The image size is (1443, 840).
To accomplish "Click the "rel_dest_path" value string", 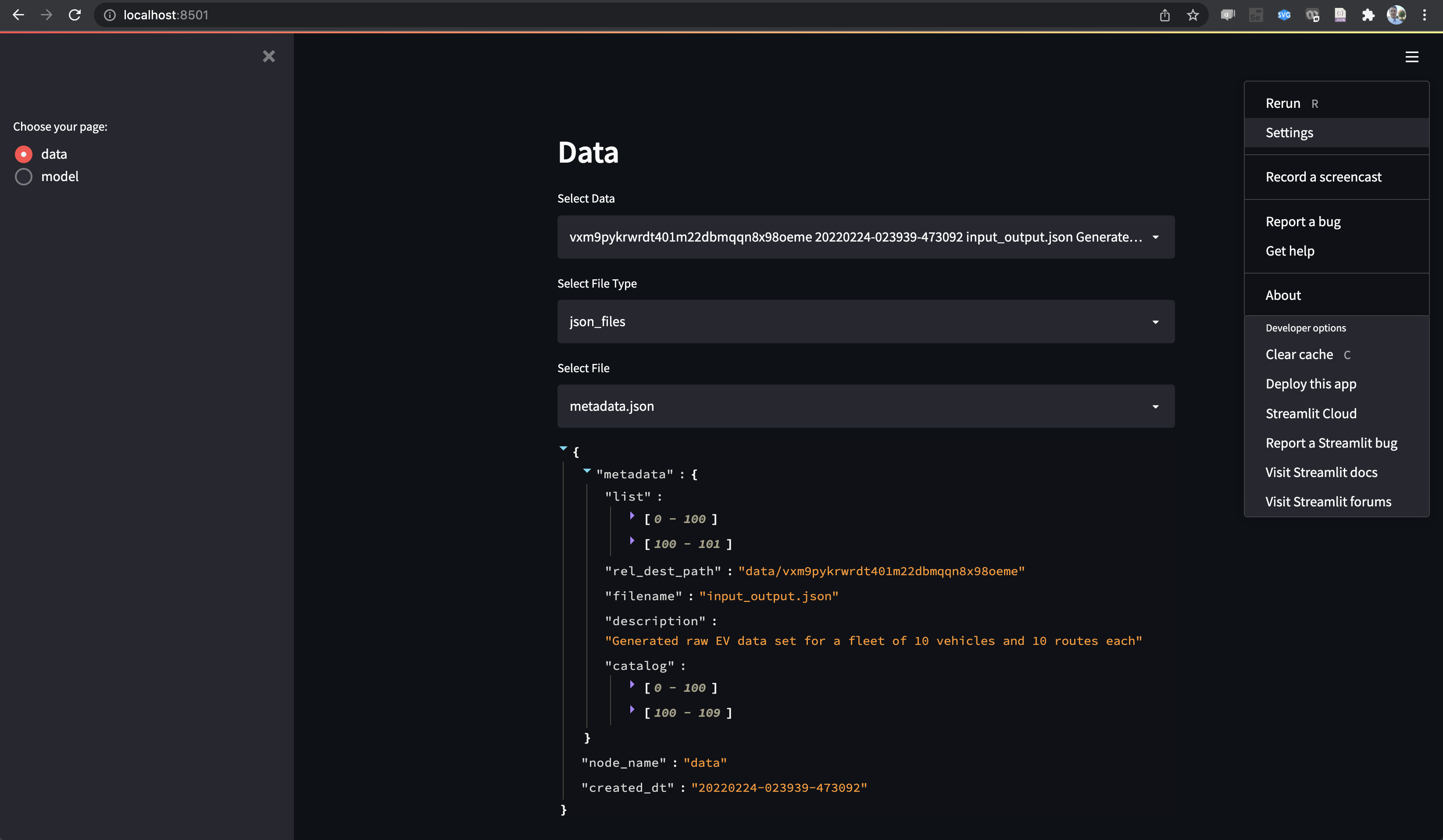I will (881, 571).
